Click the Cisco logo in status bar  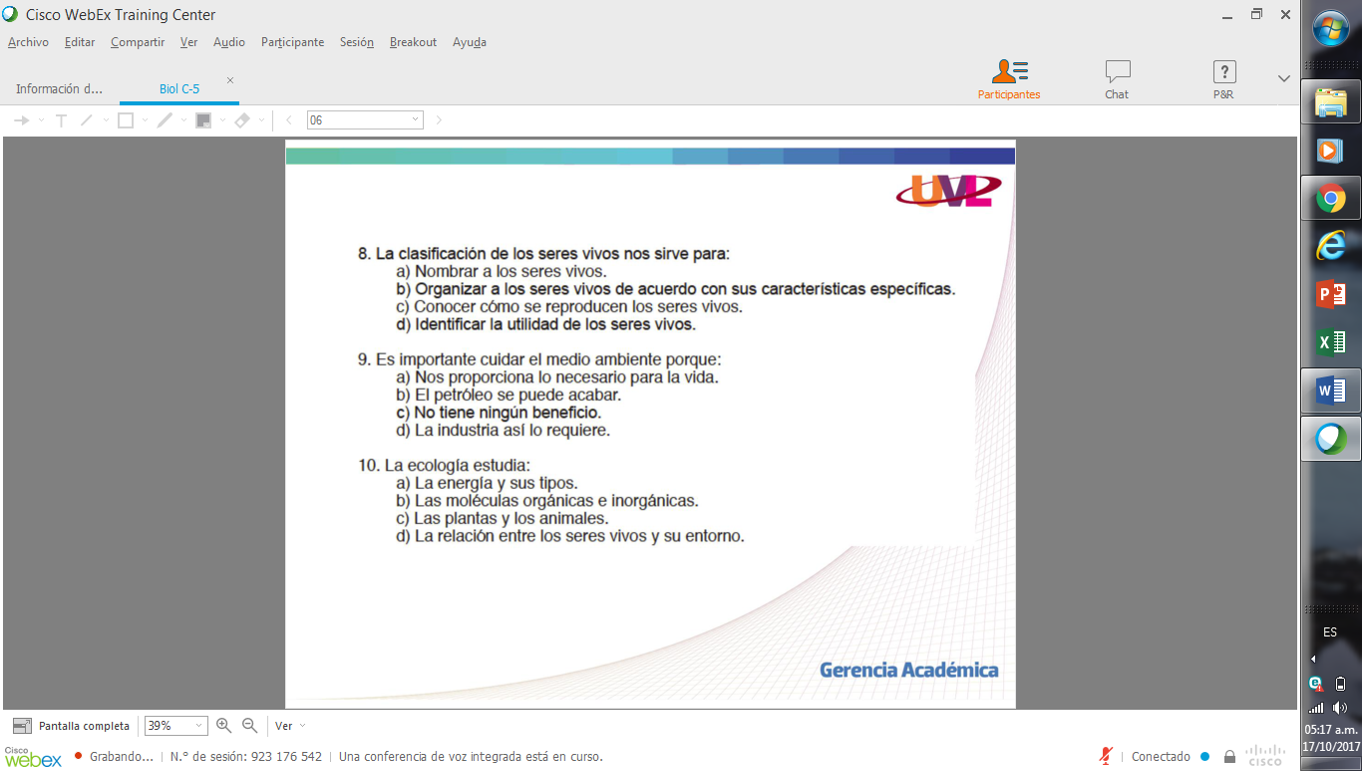1265,755
